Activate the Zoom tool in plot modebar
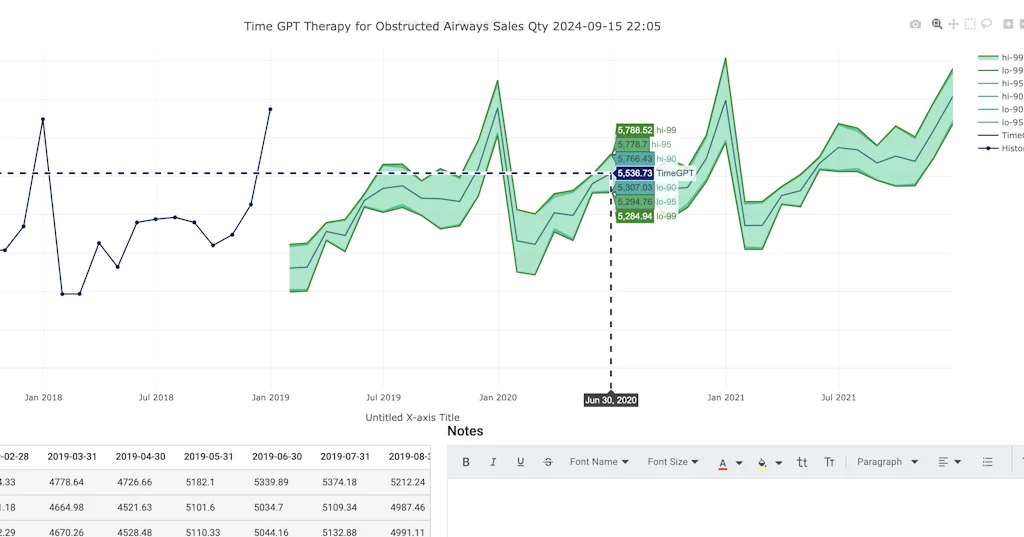This screenshot has height=537, width=1024. pyautogui.click(x=937, y=24)
